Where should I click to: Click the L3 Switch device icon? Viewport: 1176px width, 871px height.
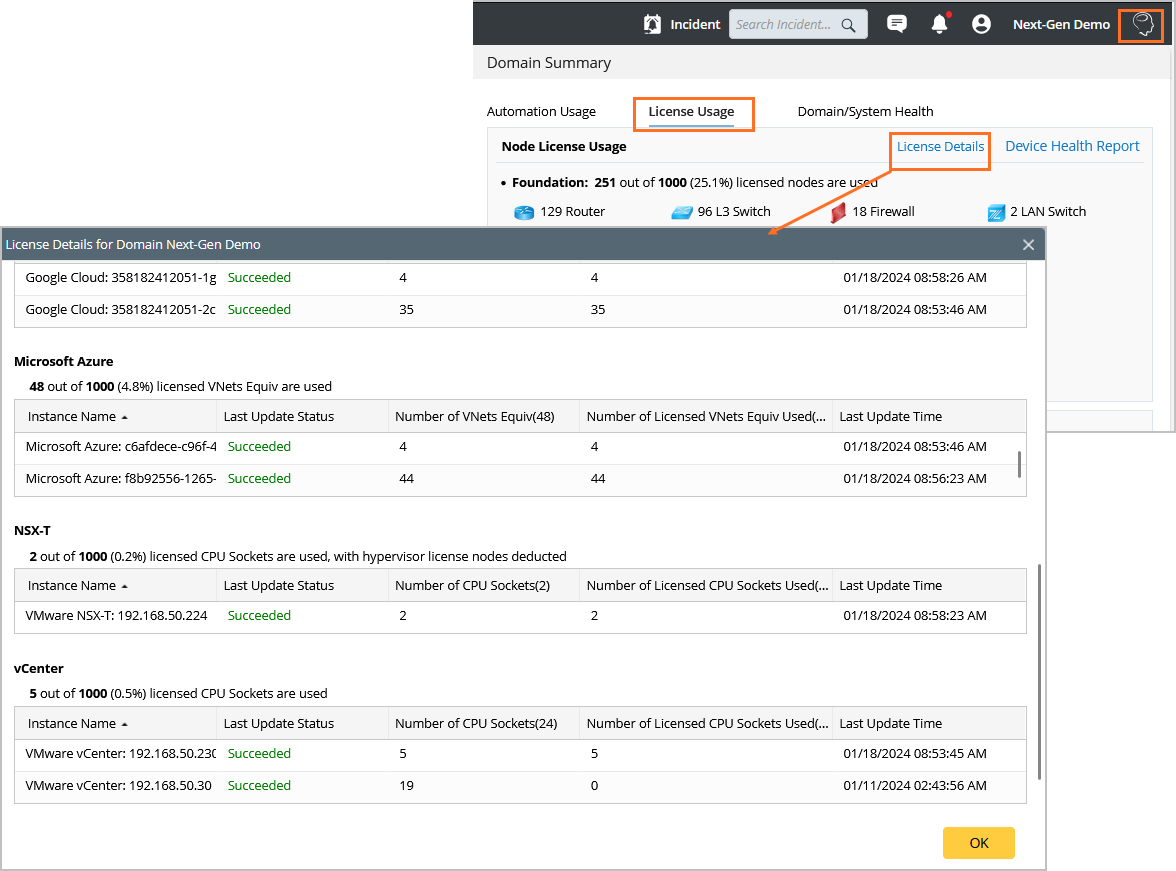click(682, 212)
